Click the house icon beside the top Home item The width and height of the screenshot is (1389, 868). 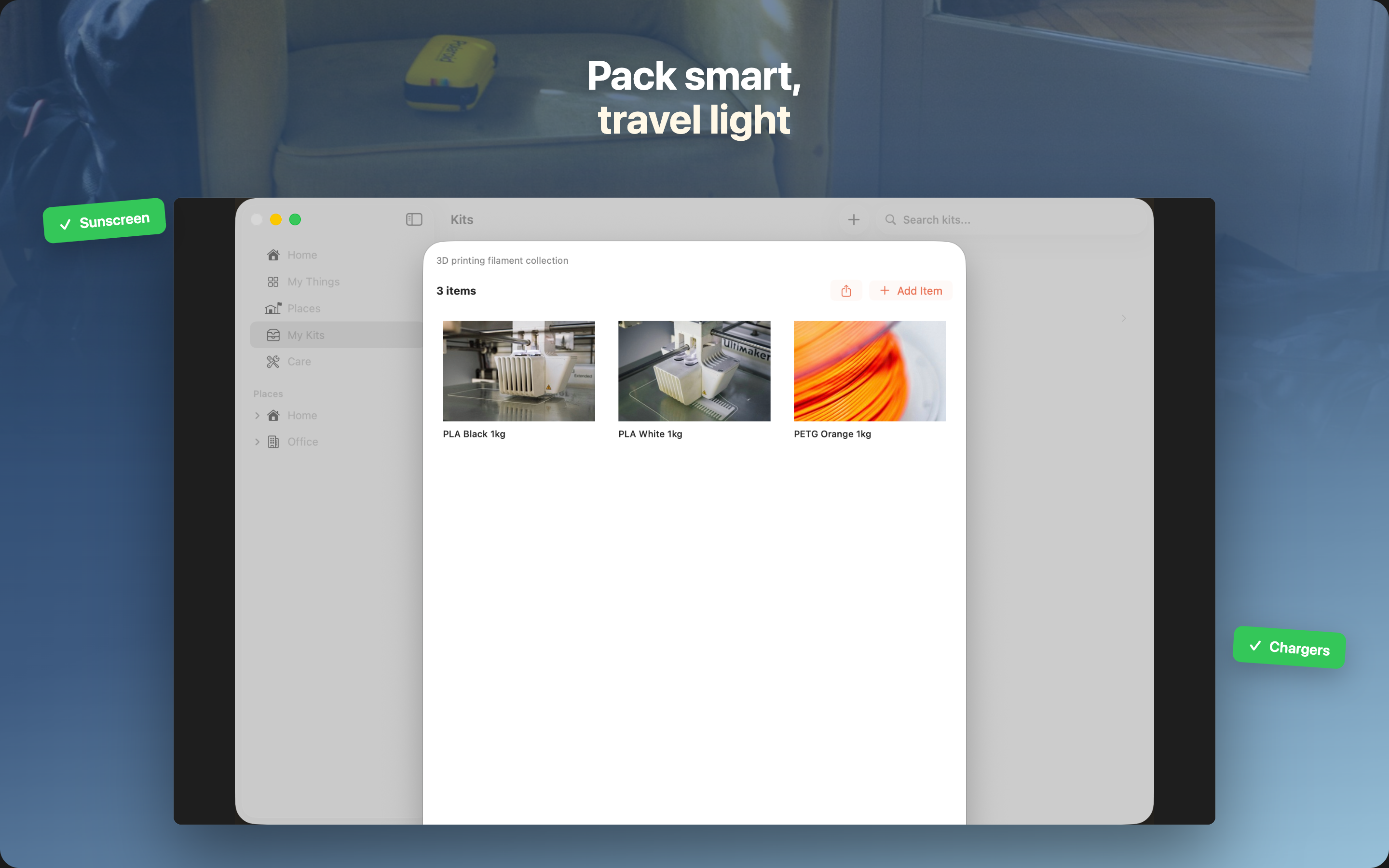click(x=273, y=255)
